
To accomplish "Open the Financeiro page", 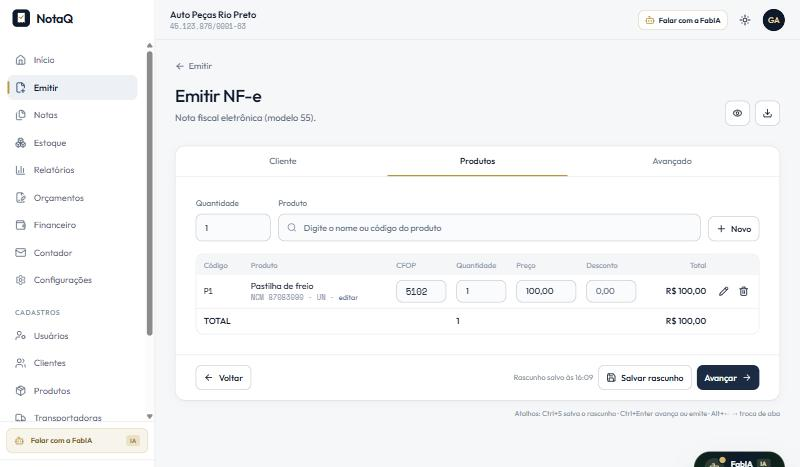I will coord(72,225).
